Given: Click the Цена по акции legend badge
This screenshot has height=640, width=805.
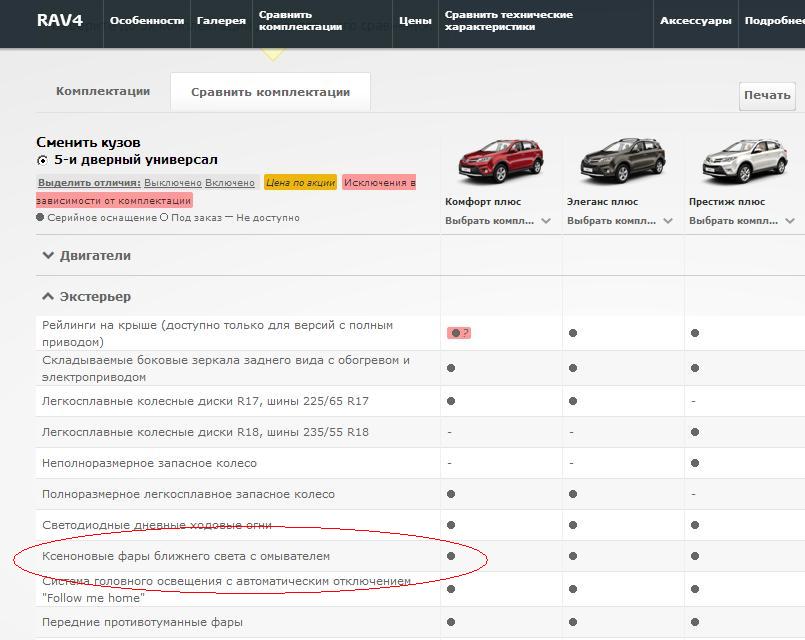Looking at the screenshot, I should [x=300, y=182].
